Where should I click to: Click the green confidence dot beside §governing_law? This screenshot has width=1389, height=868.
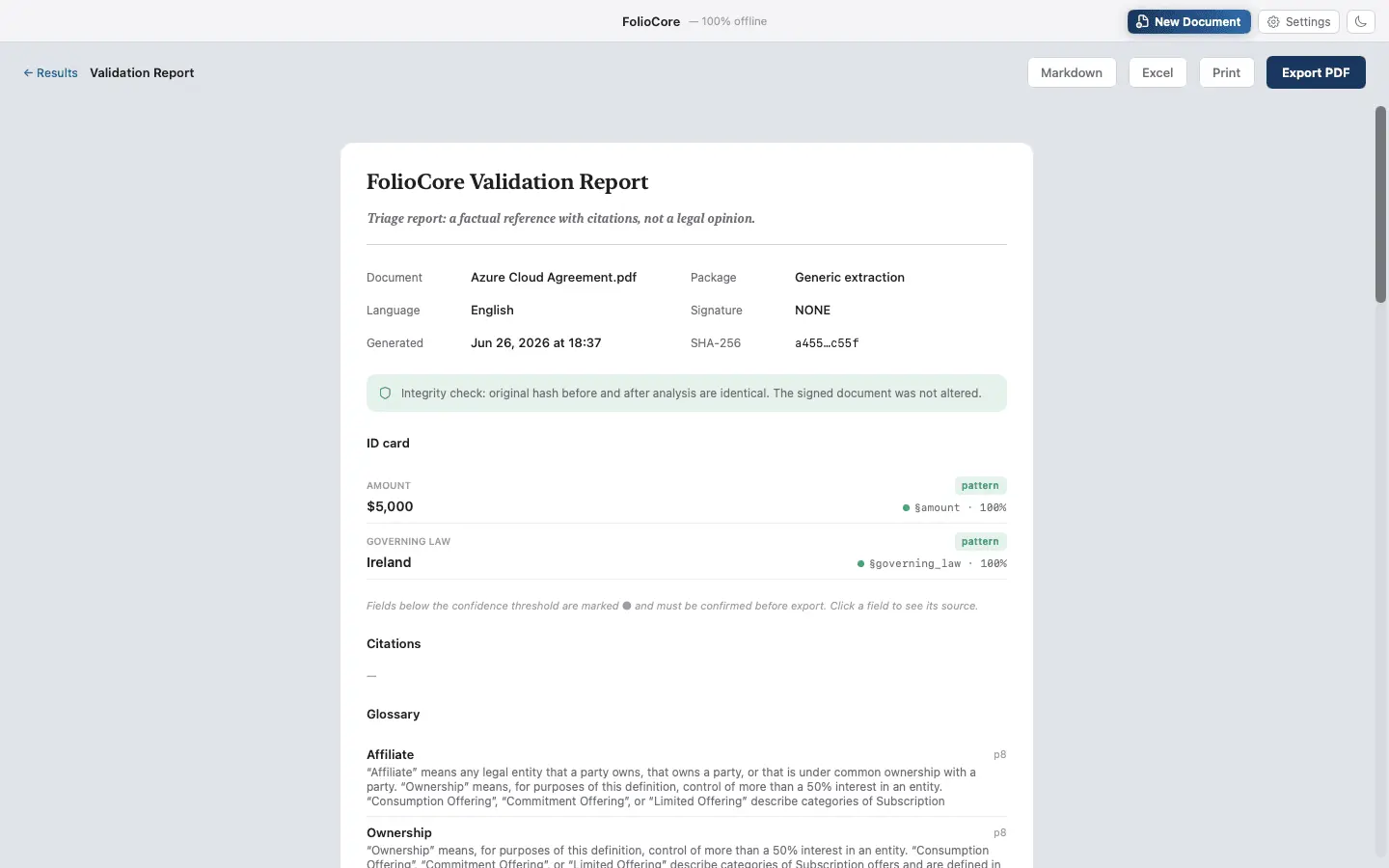coord(860,563)
